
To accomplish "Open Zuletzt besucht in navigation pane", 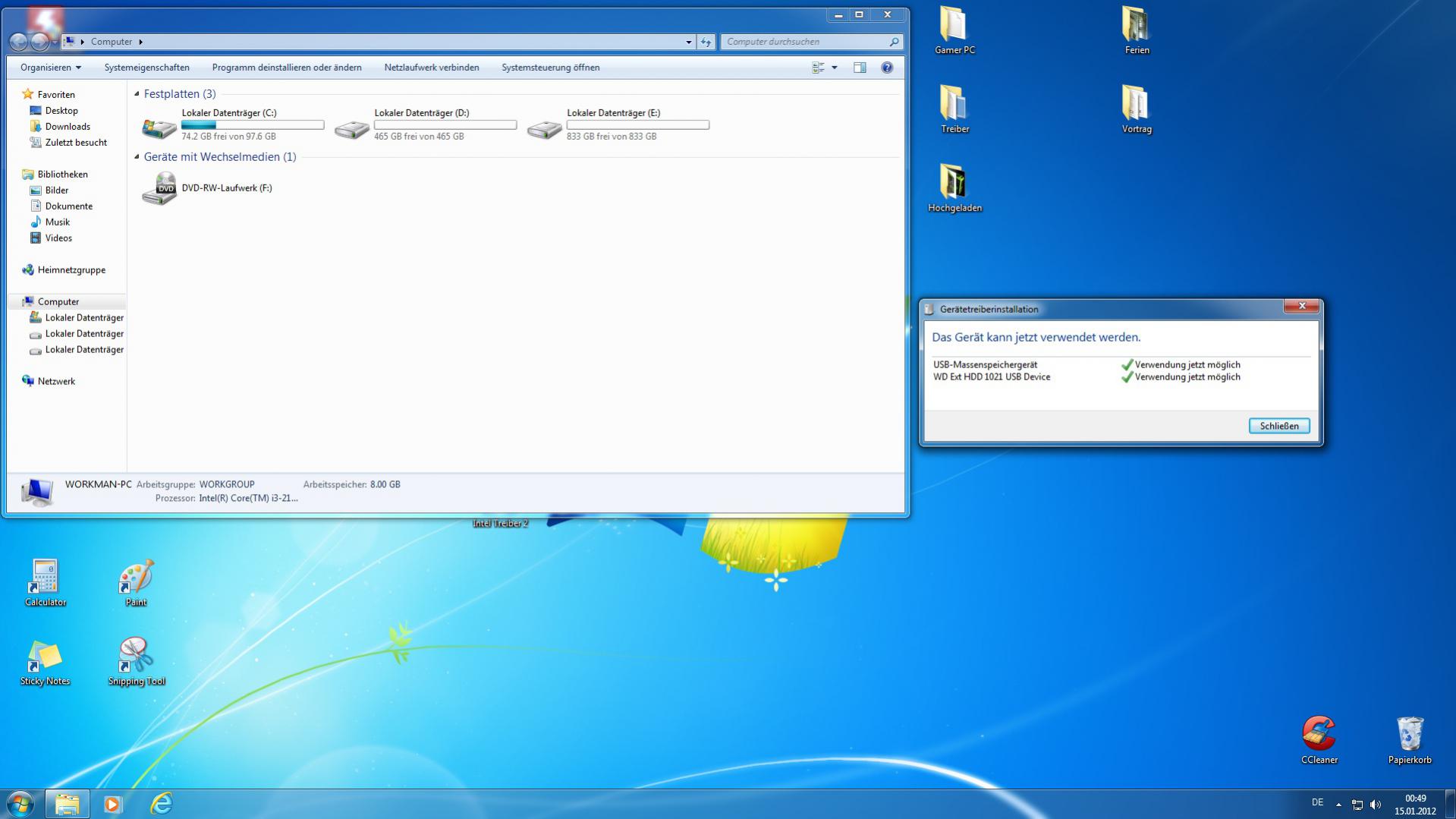I will pos(76,143).
